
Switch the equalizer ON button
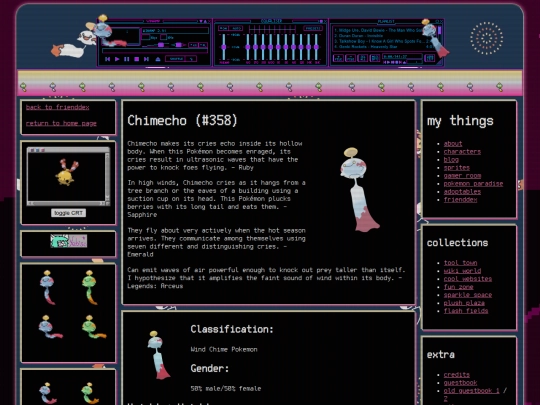click(x=224, y=28)
